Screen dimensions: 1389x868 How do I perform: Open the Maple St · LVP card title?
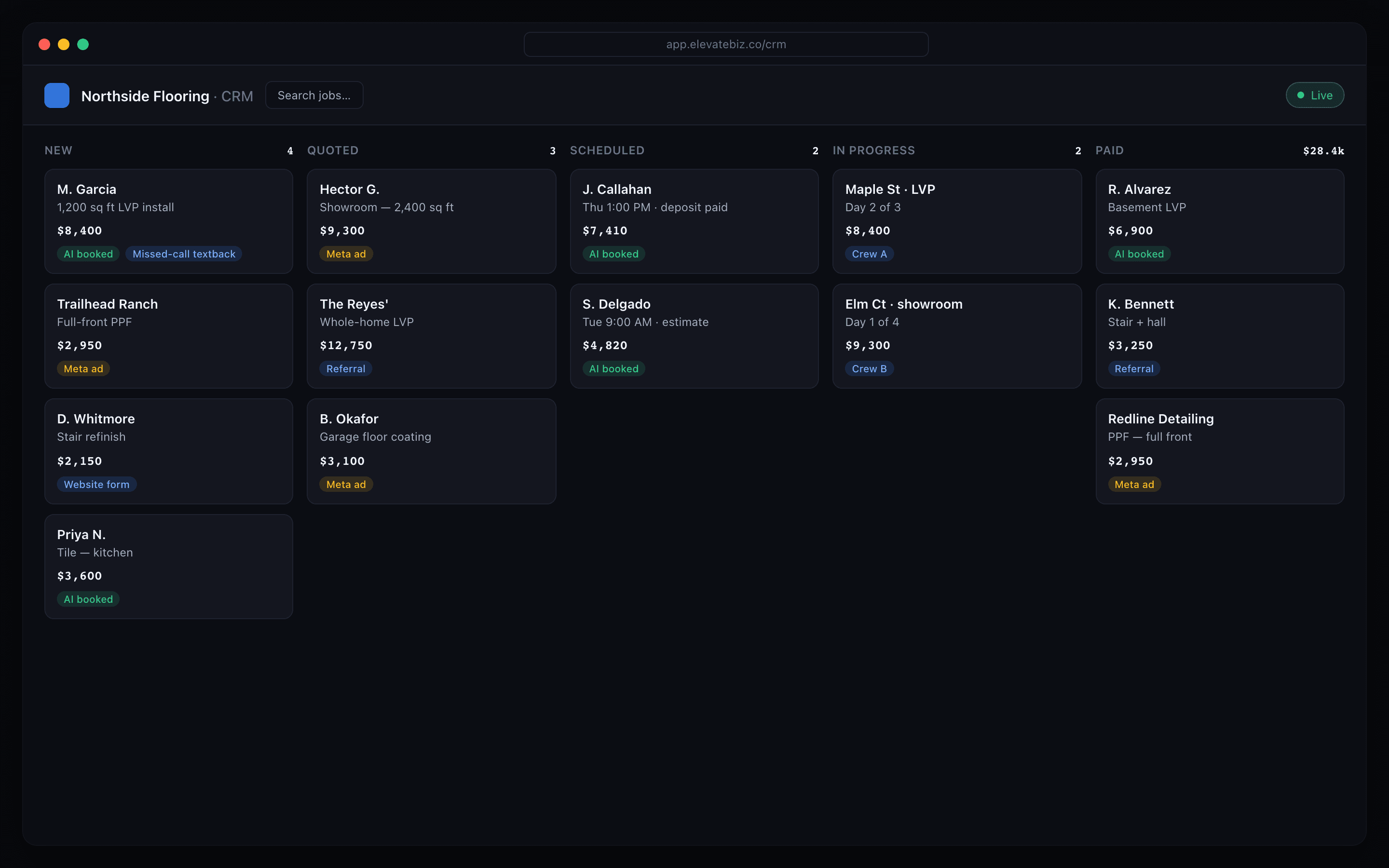click(x=890, y=190)
